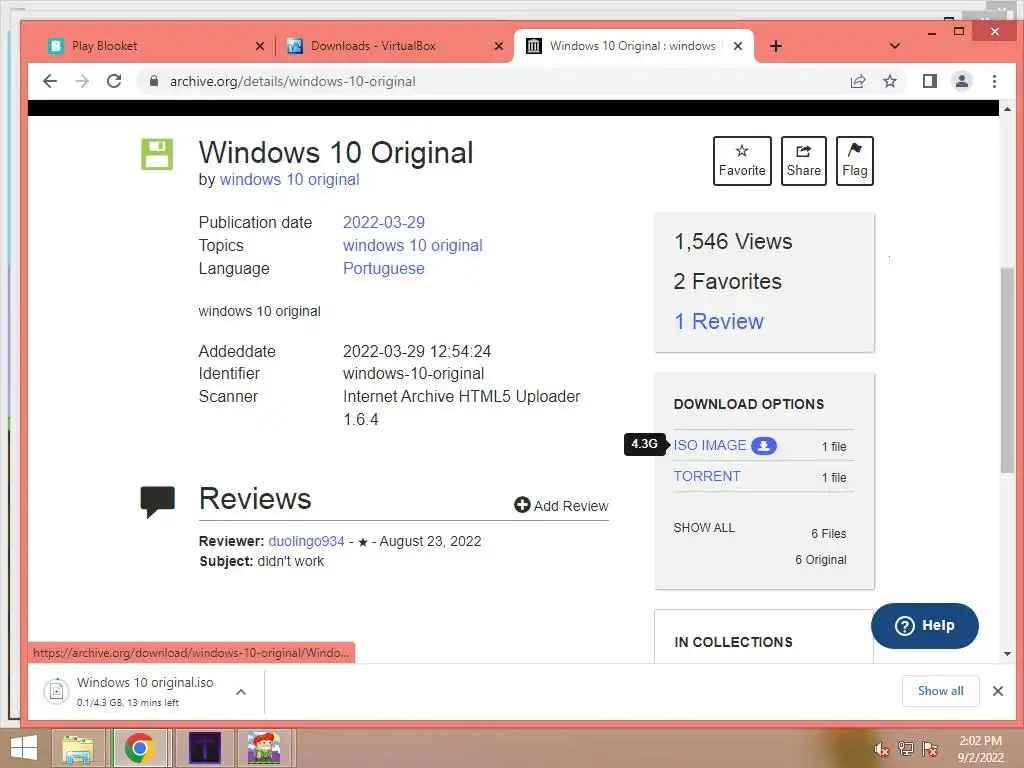Screen dimensions: 1024x768
Task: Click the lock icon in address bar
Action: [154, 81]
